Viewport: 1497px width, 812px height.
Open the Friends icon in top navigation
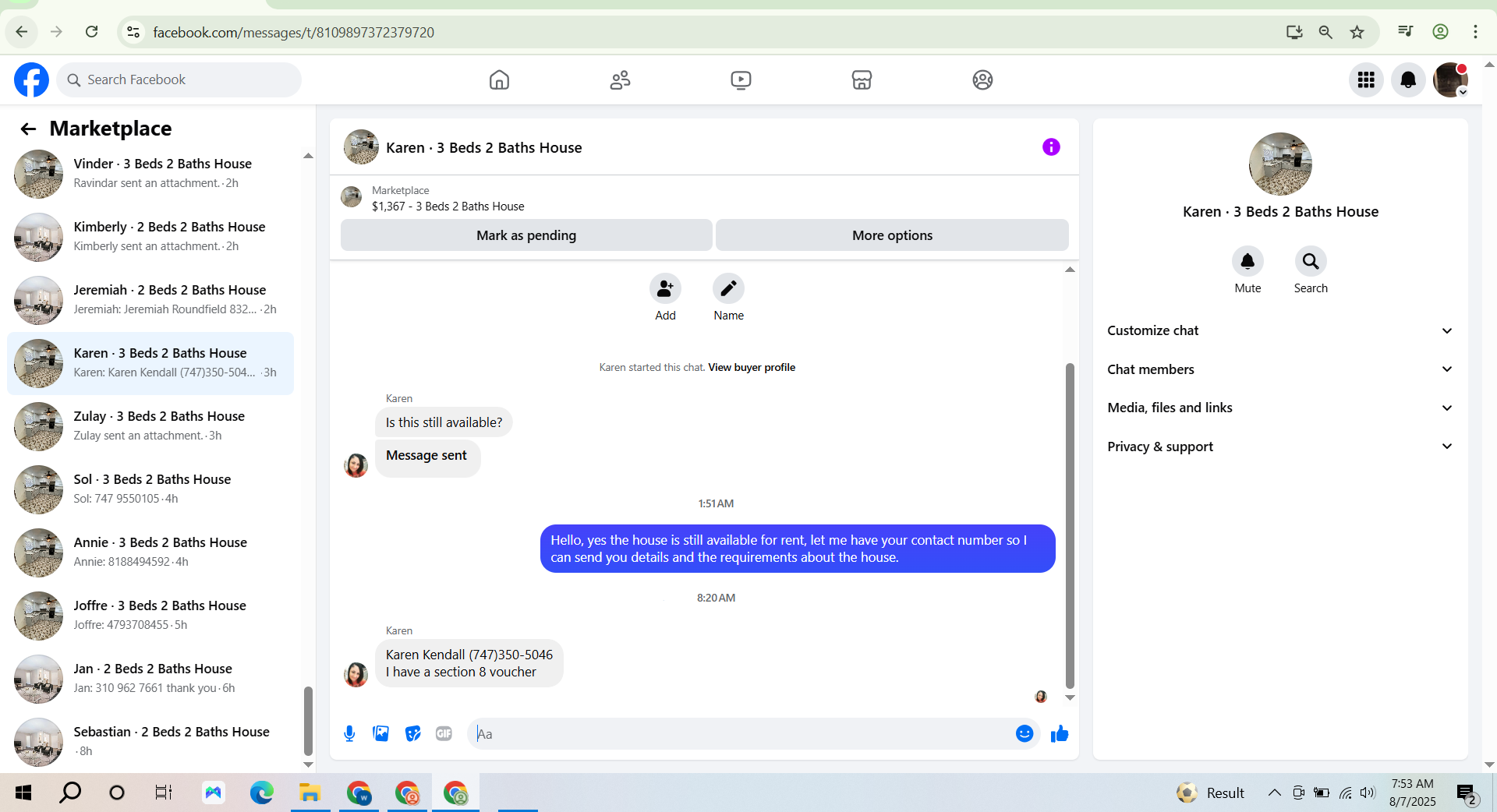620,79
